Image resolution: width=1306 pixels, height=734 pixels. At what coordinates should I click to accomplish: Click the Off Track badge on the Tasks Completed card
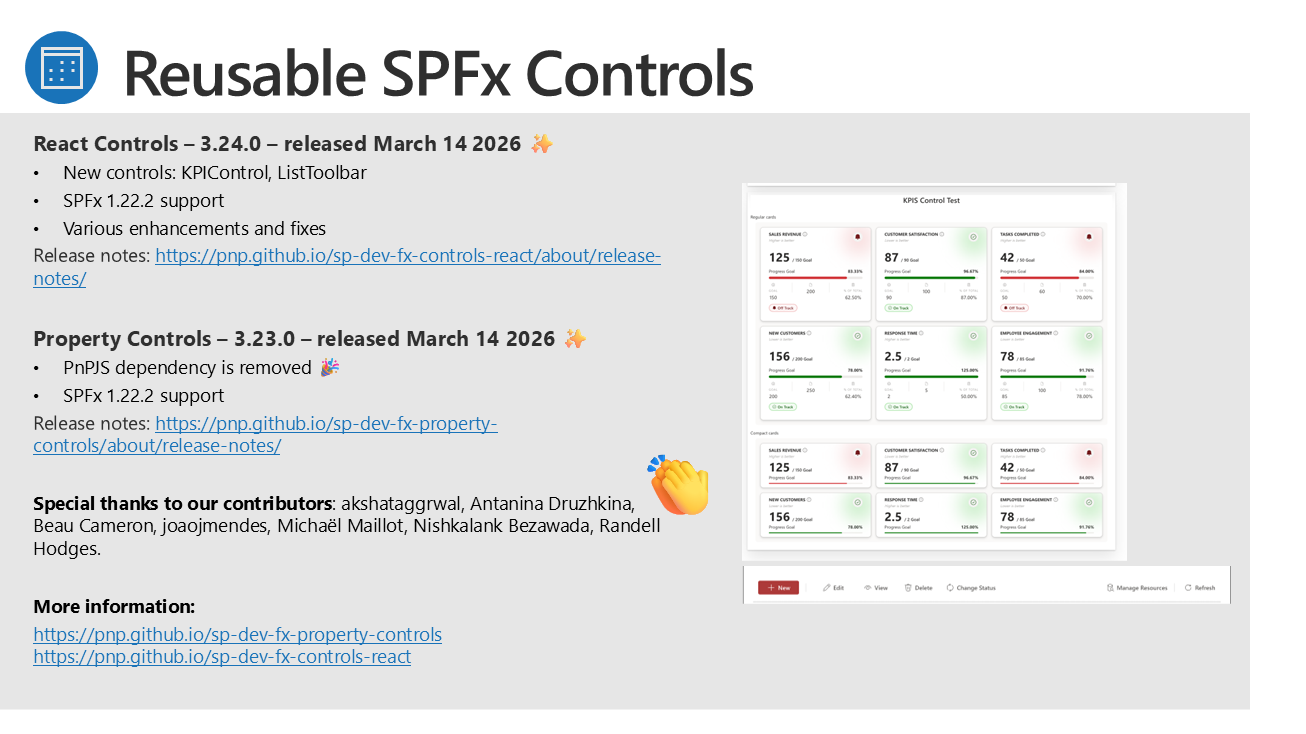1014,308
